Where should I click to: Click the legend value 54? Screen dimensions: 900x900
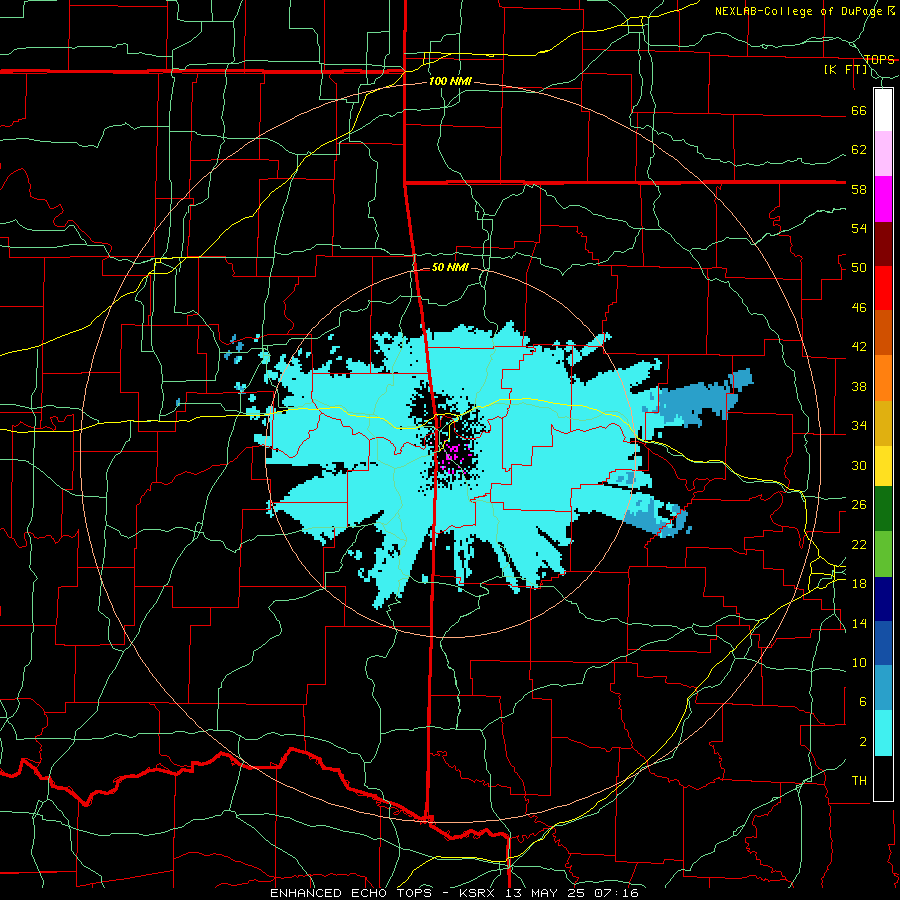click(859, 228)
